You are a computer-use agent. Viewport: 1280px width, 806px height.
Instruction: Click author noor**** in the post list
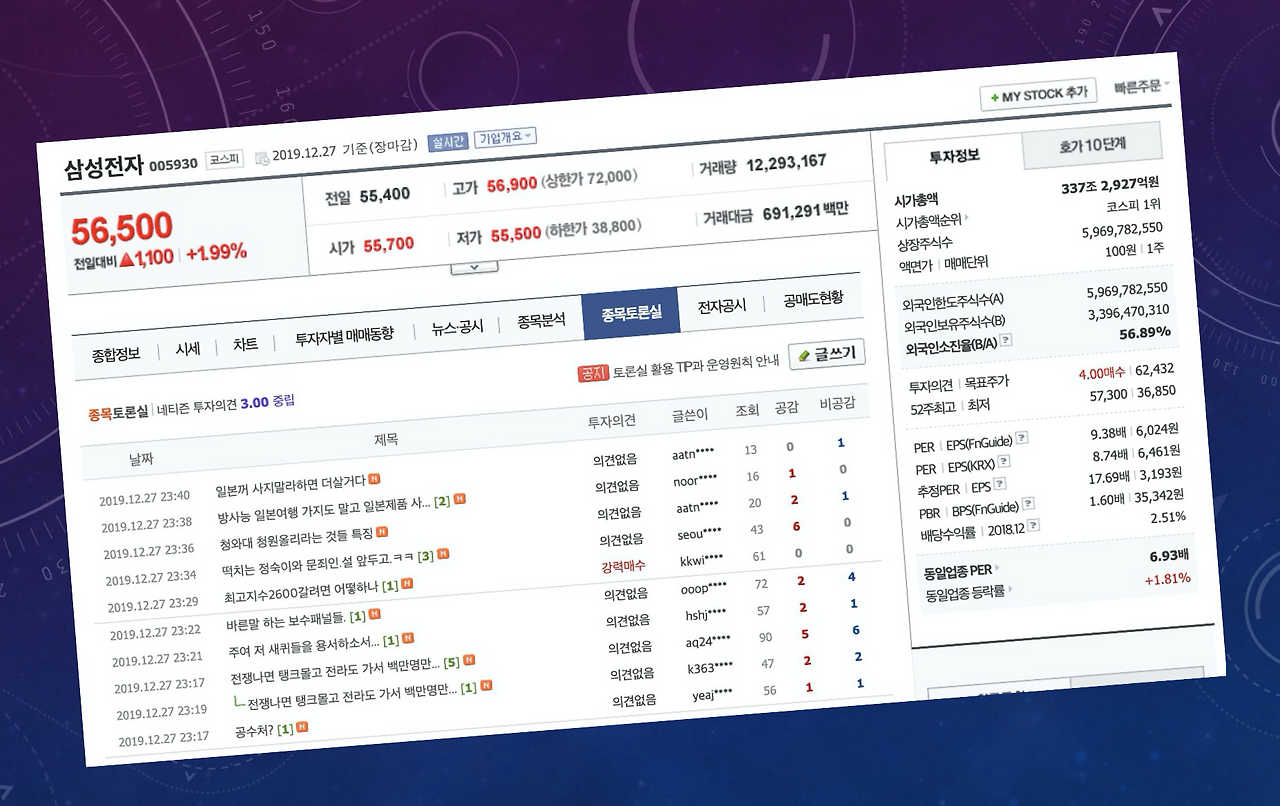click(695, 480)
